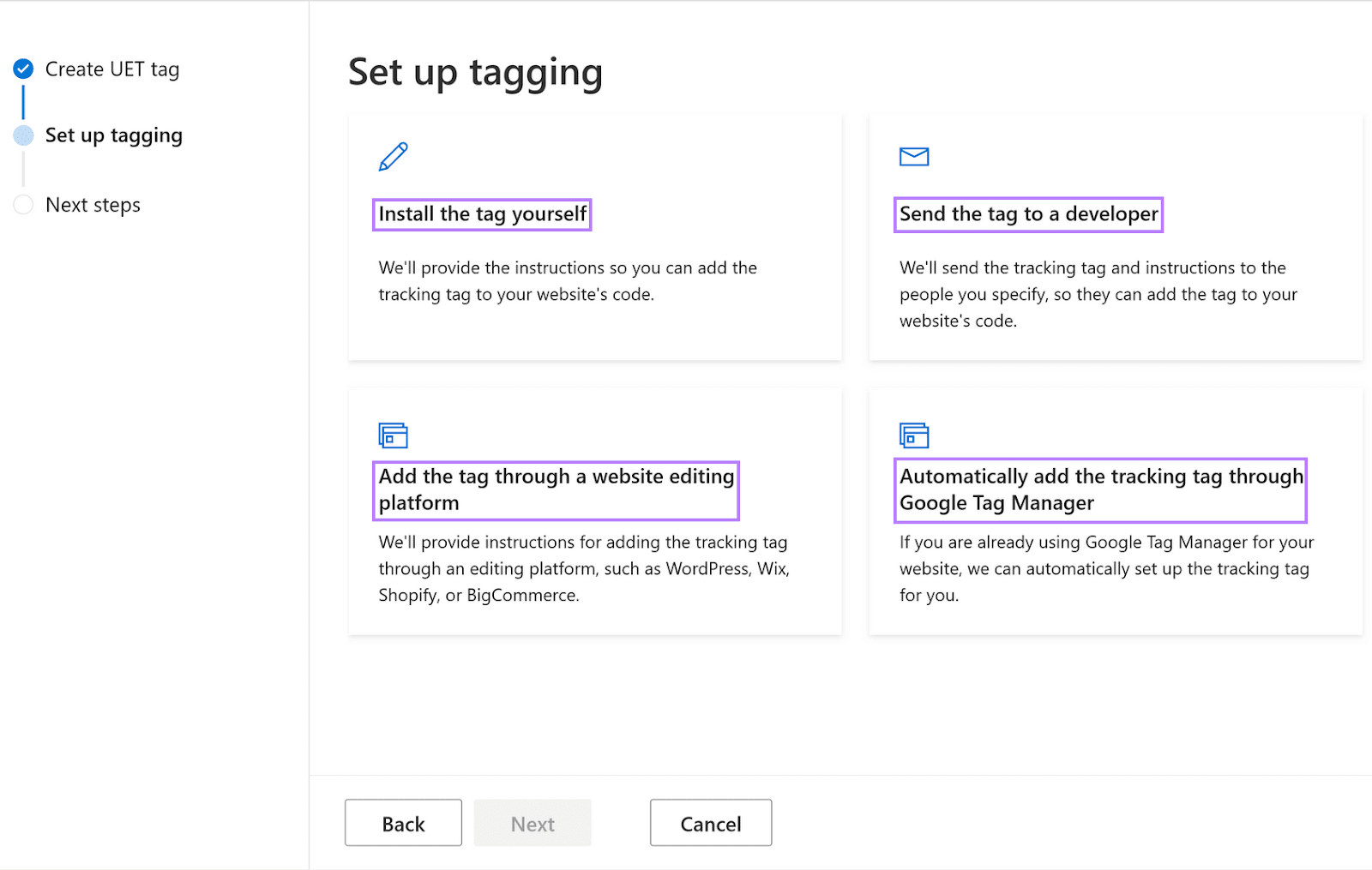Click the pencil icon for self-install
Screen dimensions: 1372x870
tap(394, 157)
